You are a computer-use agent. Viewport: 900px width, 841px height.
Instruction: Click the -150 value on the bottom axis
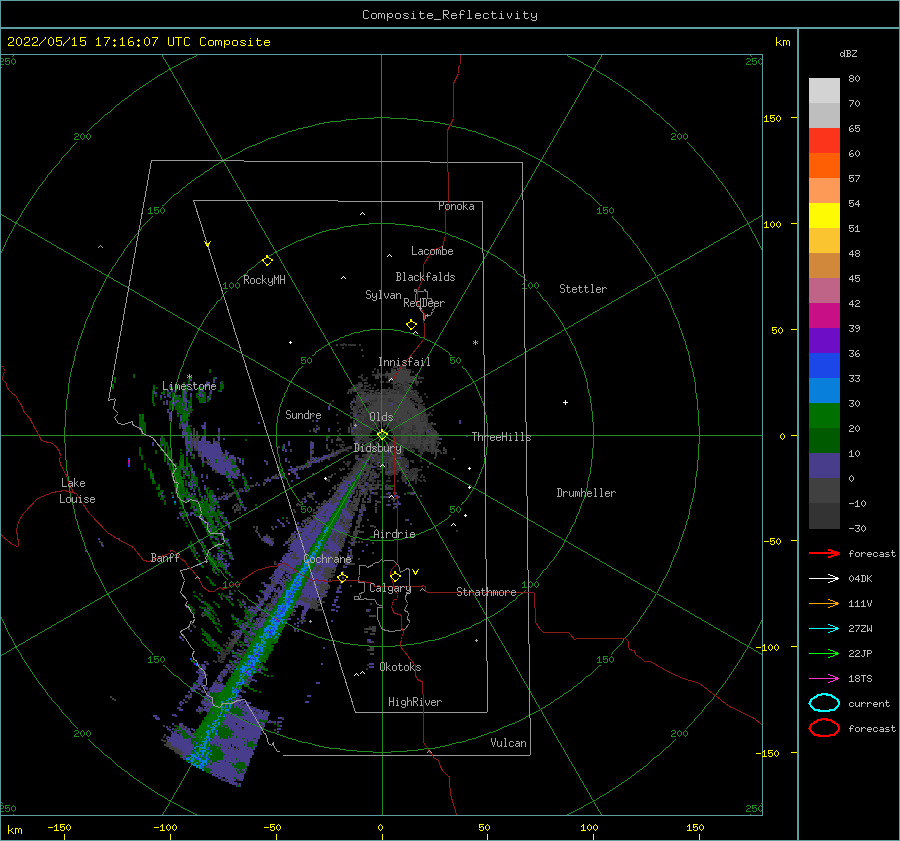tap(59, 827)
